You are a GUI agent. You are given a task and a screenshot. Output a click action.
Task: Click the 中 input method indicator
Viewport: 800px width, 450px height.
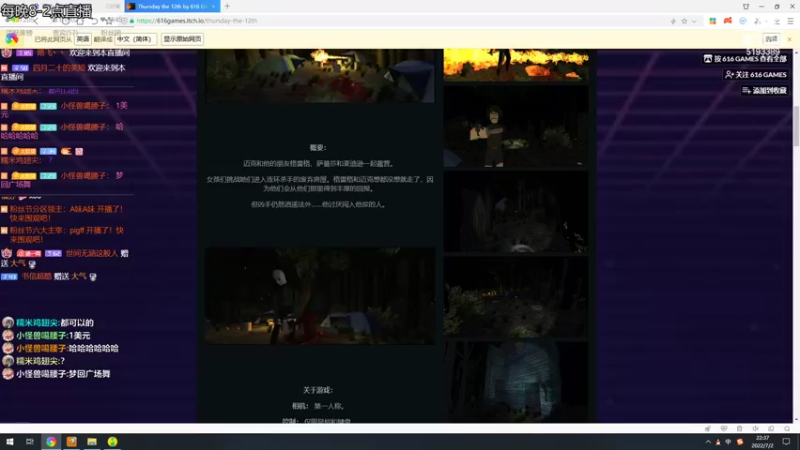[x=728, y=442]
